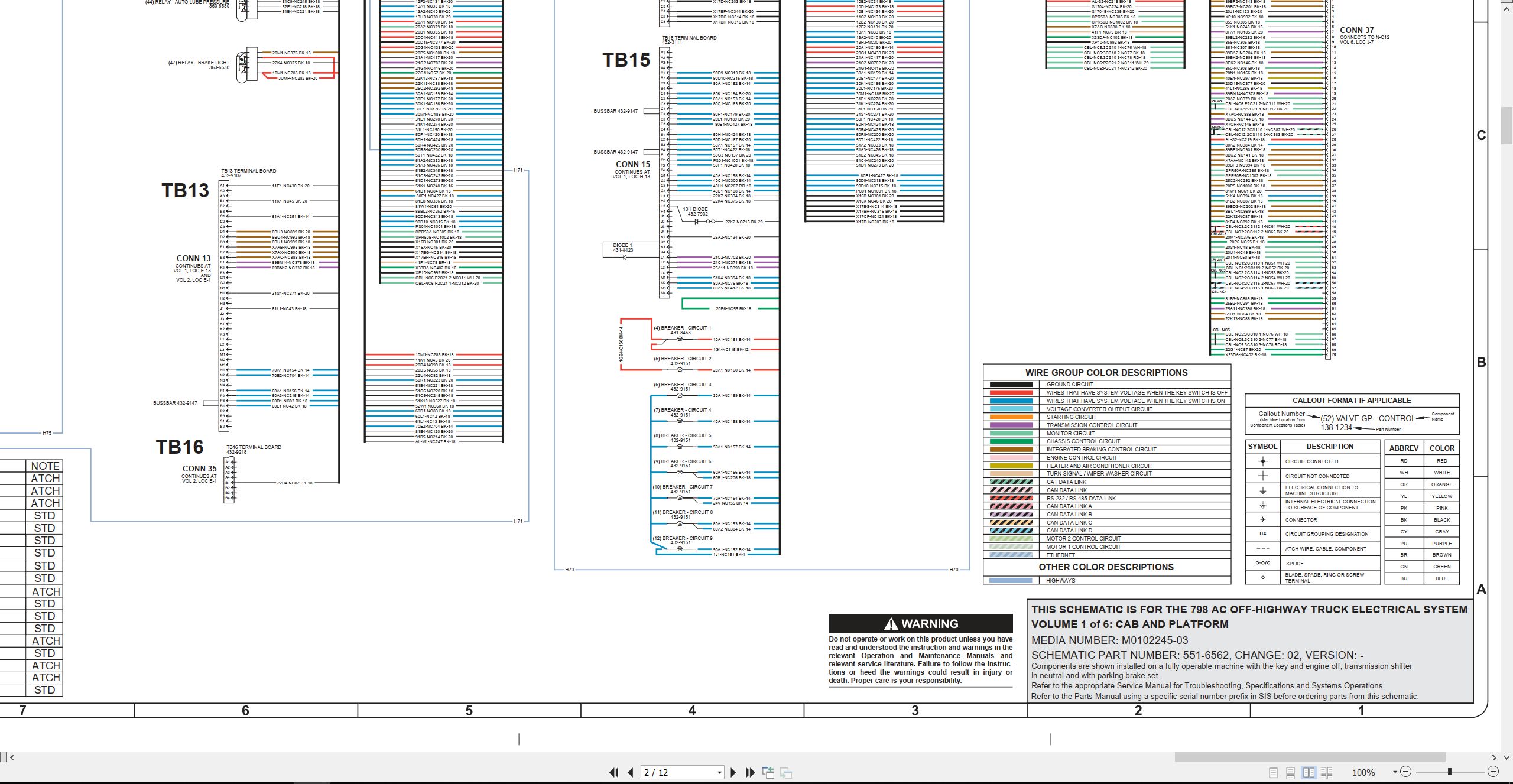Click the vertical scrollbar thumb
Viewport: 1513px width, 784px height.
click(x=1507, y=125)
